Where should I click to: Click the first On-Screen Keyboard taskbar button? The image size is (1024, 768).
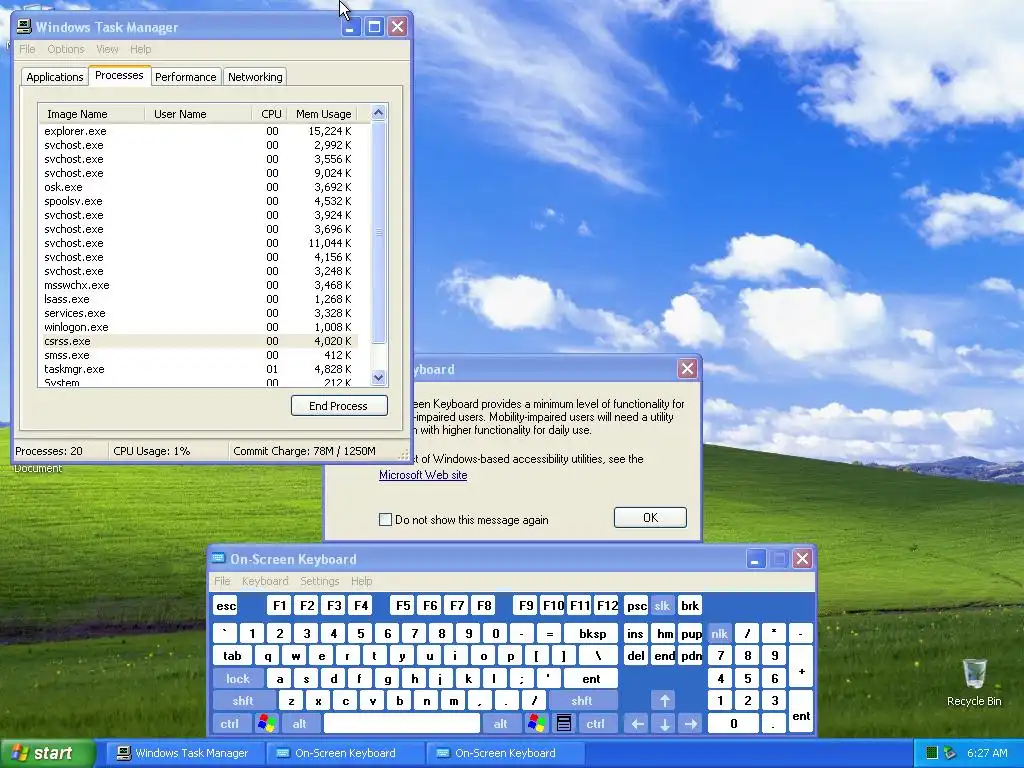click(345, 753)
